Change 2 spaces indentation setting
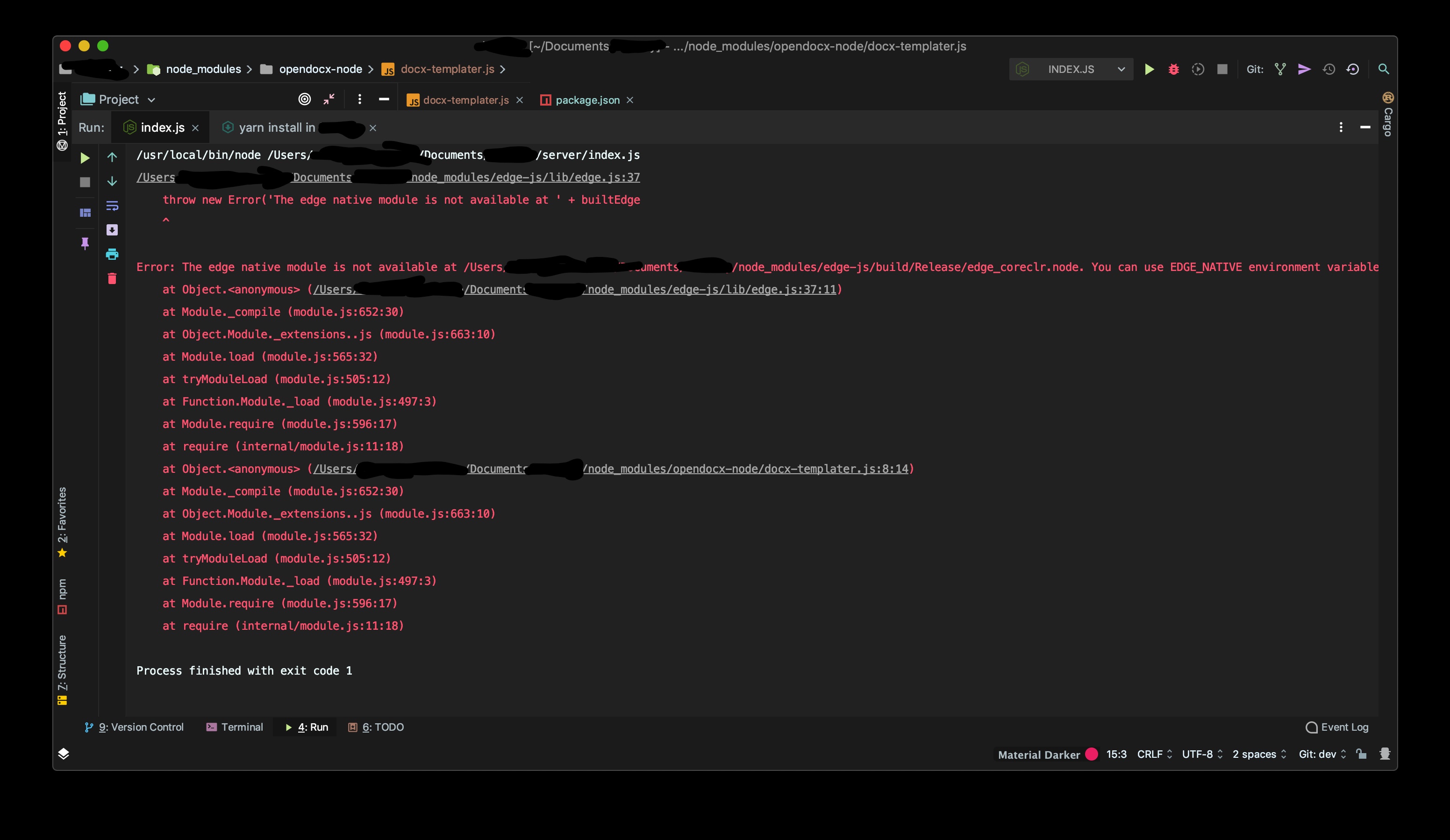Viewport: 1450px width, 840px height. tap(1259, 754)
